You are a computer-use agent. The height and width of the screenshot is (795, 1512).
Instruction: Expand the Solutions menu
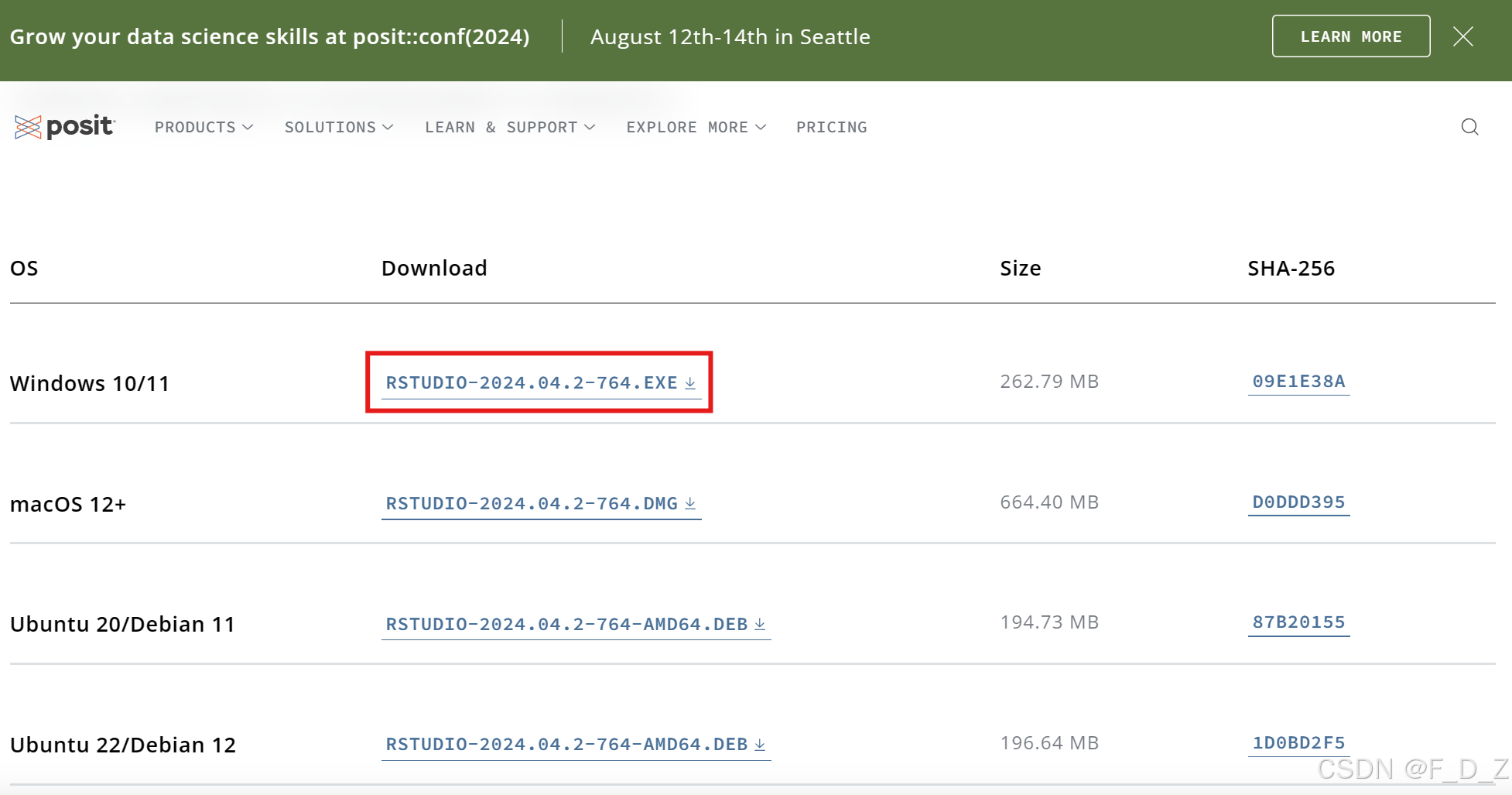(x=339, y=127)
